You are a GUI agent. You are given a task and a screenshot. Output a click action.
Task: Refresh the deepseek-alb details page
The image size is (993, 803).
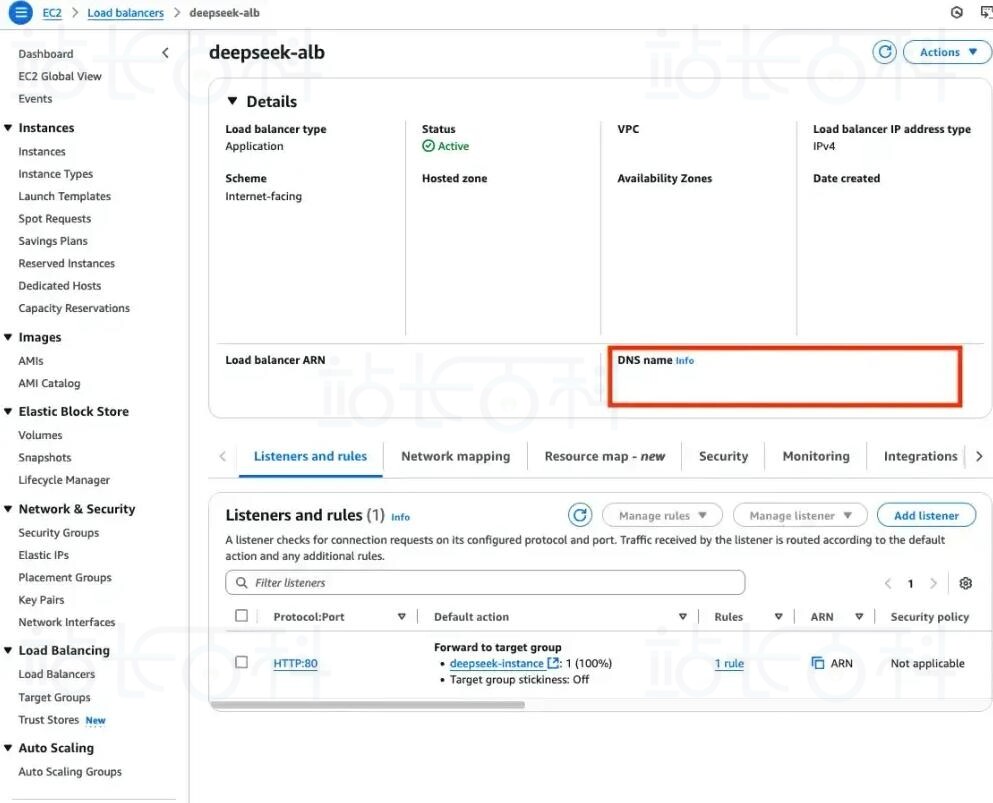(x=884, y=52)
